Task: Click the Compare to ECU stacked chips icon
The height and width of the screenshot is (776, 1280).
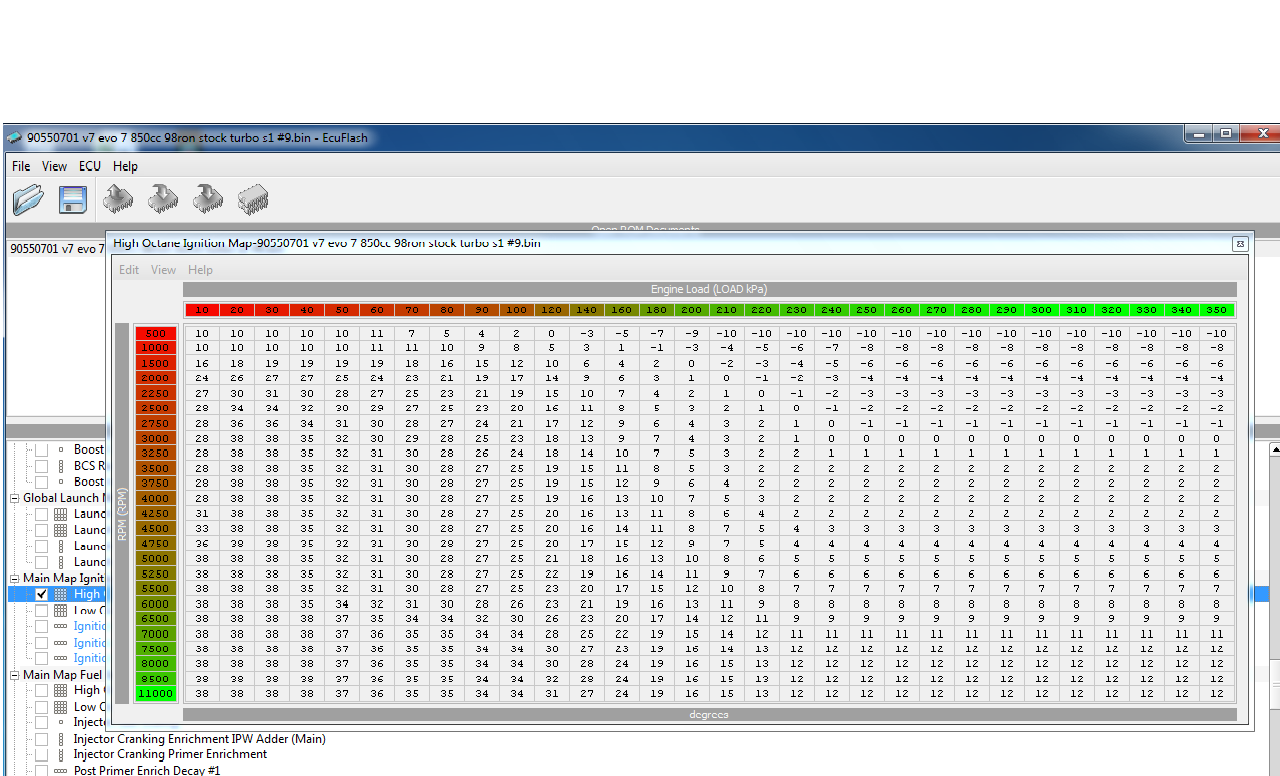Action: pos(252,200)
